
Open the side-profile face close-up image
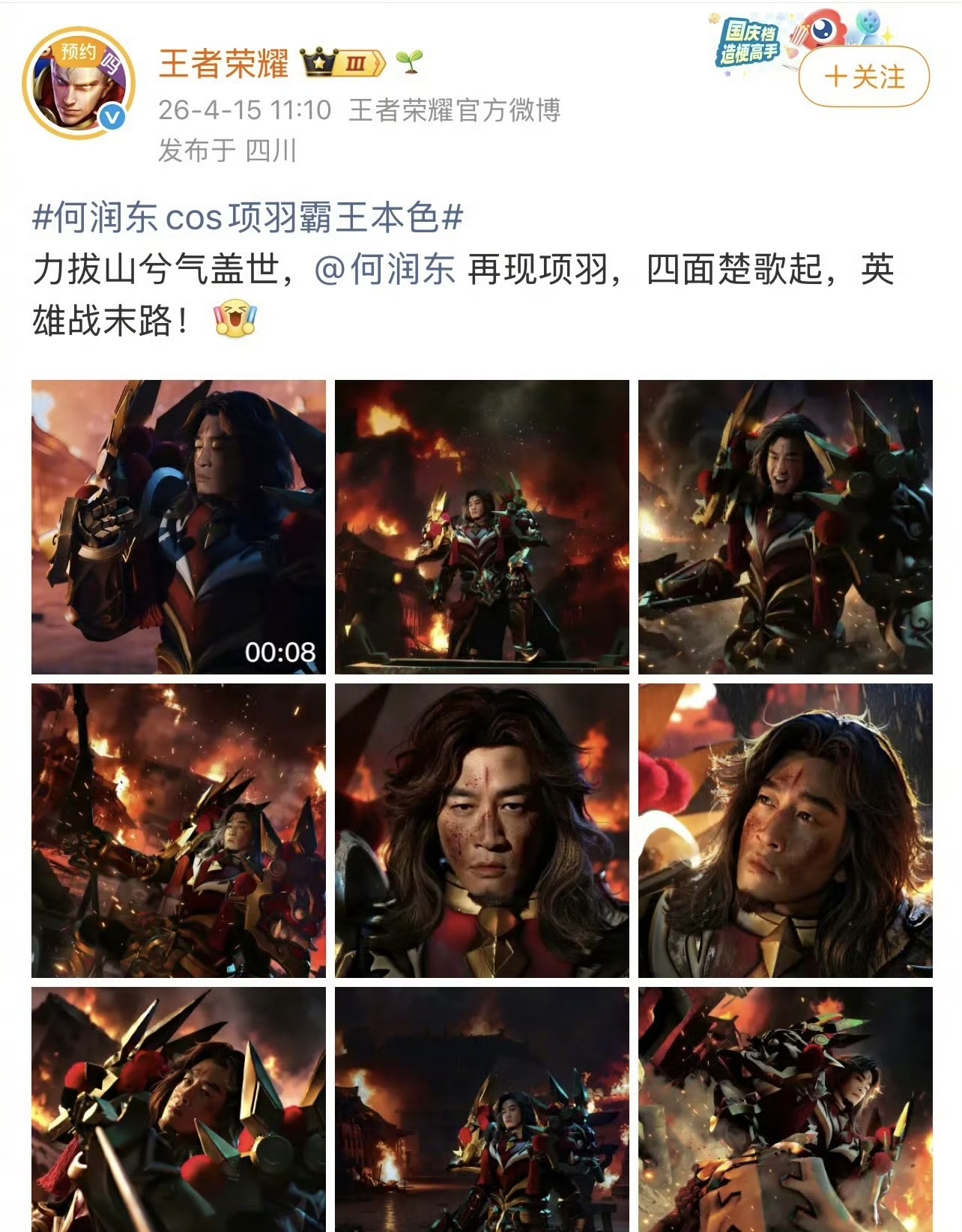coord(785,830)
